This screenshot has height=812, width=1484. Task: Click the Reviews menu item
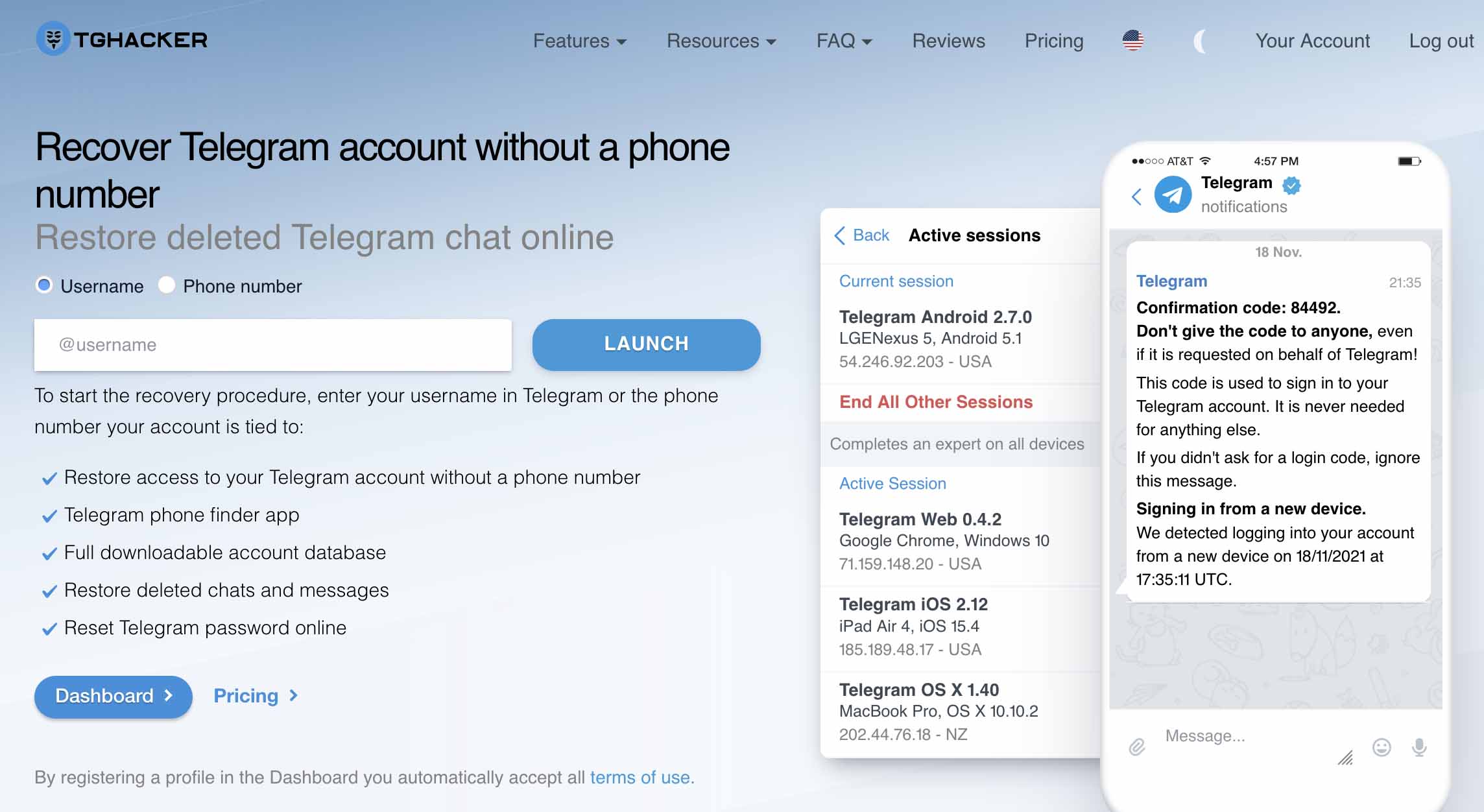pos(947,40)
